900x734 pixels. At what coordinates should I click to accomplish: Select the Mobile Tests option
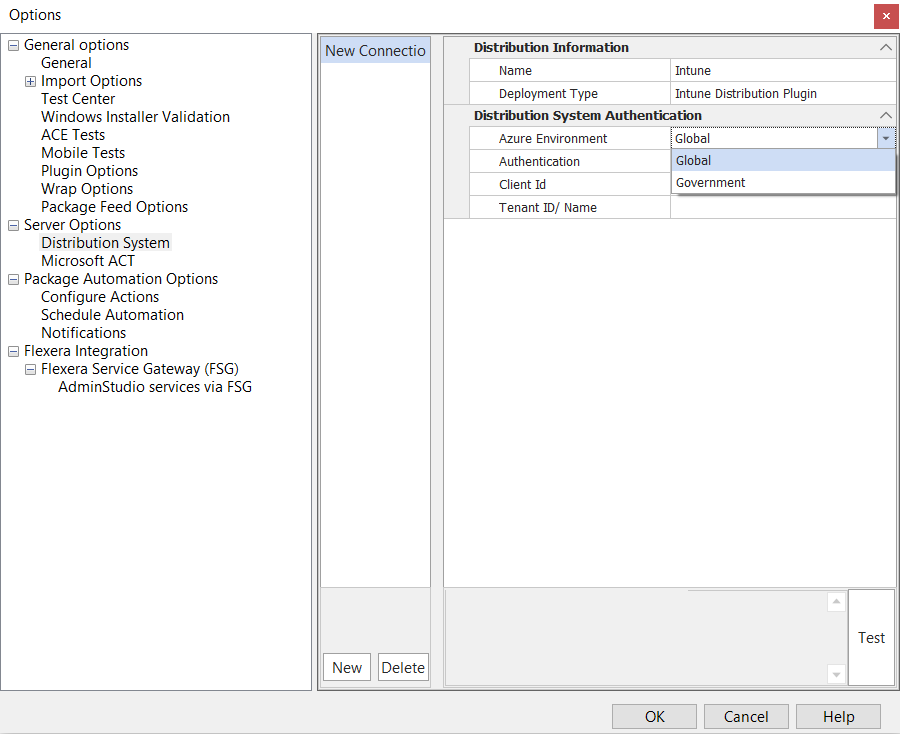82,152
